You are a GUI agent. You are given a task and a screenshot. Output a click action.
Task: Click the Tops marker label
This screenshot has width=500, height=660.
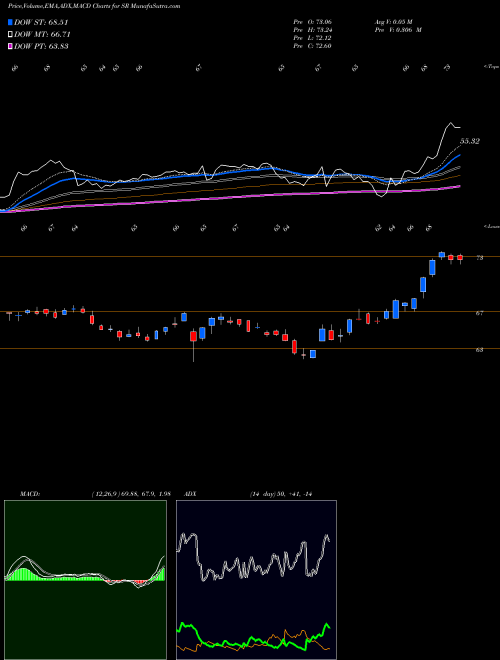492,67
